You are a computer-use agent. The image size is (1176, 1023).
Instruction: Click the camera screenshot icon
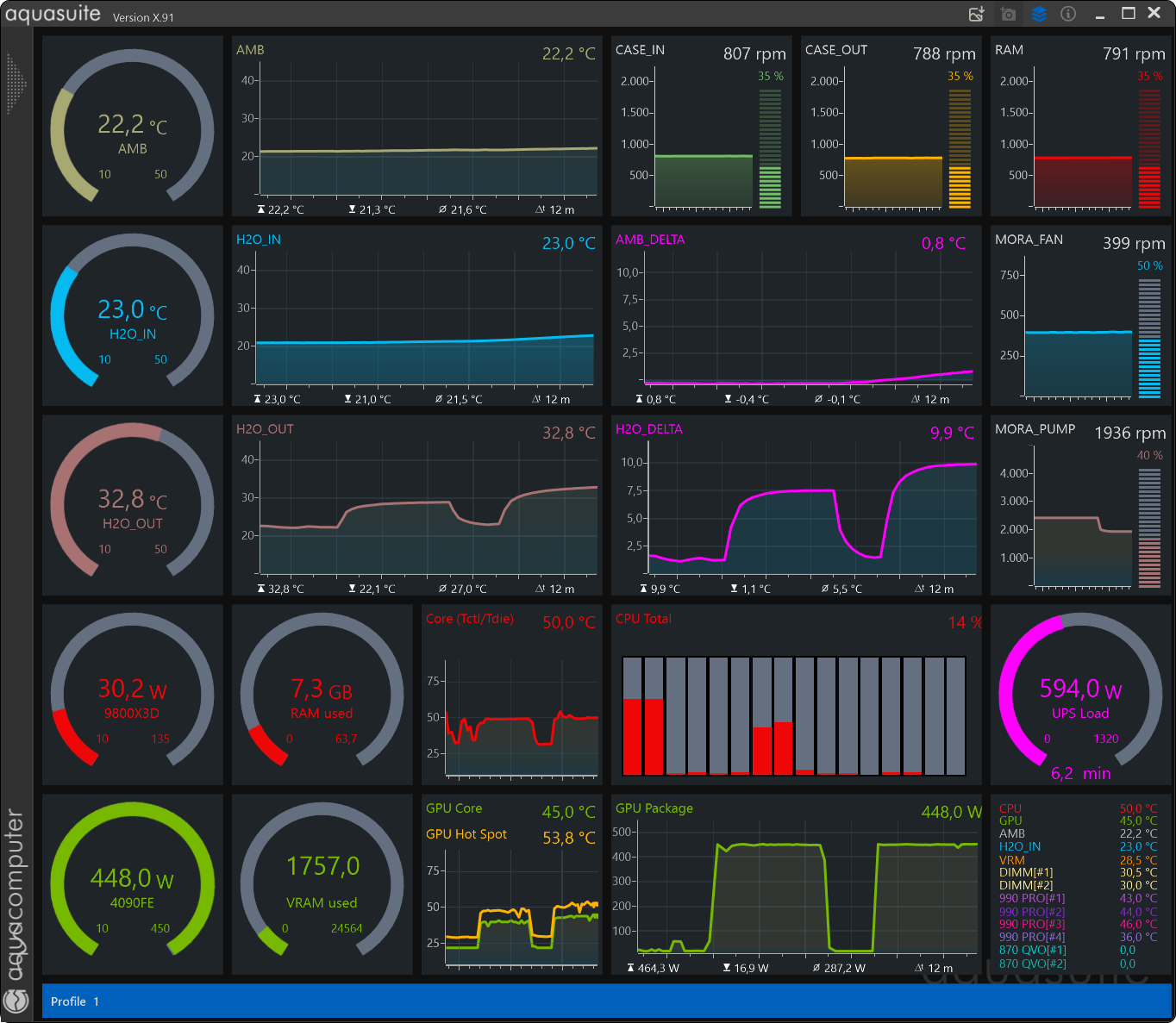pyautogui.click(x=1008, y=14)
